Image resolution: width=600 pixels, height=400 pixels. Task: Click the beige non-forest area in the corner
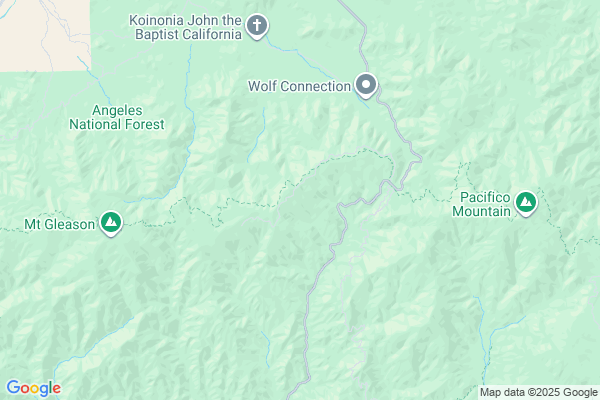coord(45,35)
